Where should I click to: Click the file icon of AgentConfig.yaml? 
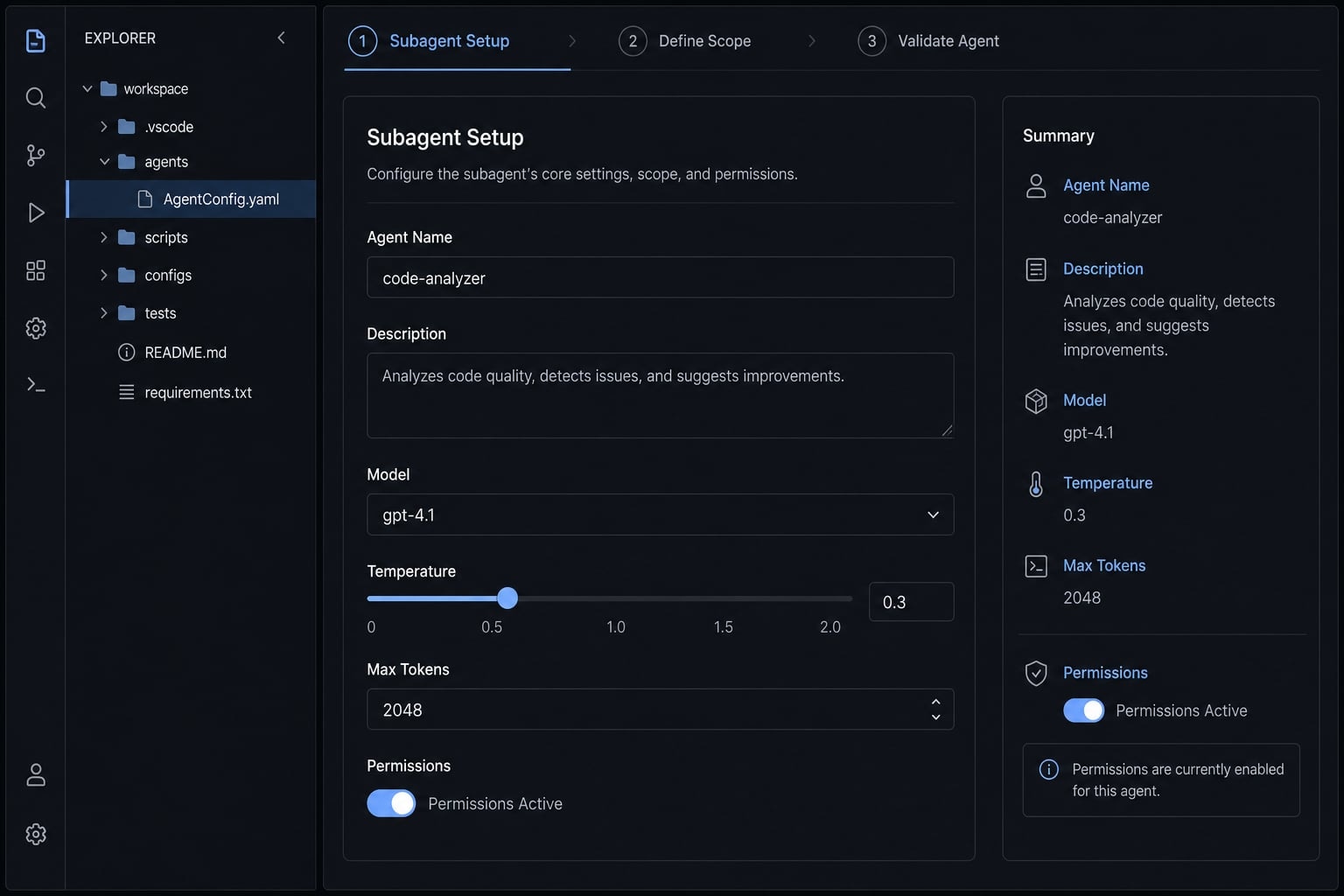point(145,199)
